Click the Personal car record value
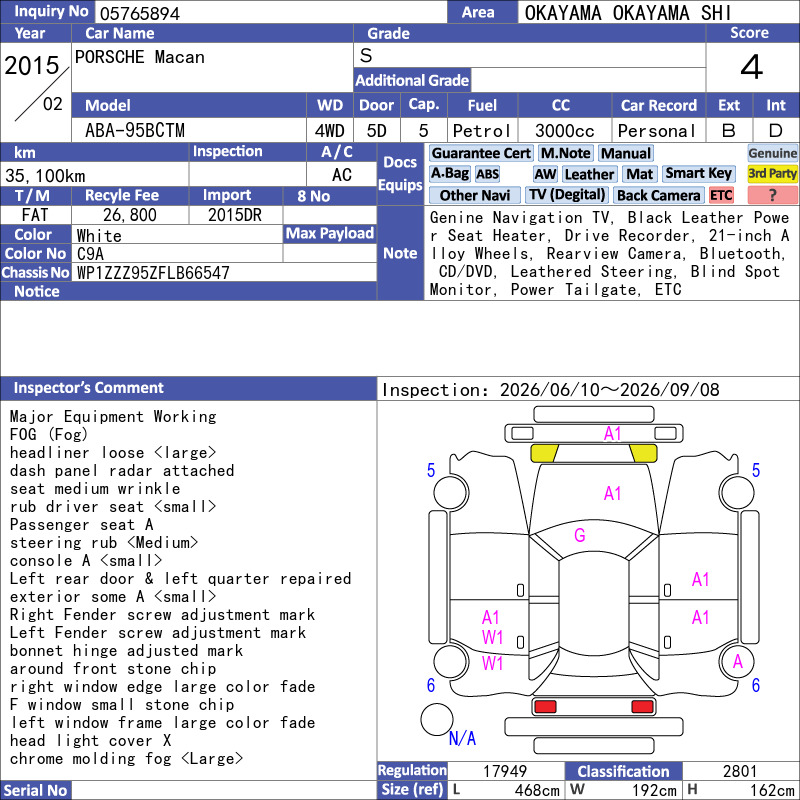Screen dimensions: 800x800 click(x=657, y=131)
